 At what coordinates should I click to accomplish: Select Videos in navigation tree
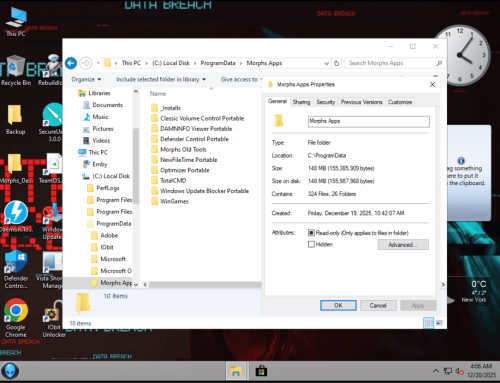click(x=96, y=141)
